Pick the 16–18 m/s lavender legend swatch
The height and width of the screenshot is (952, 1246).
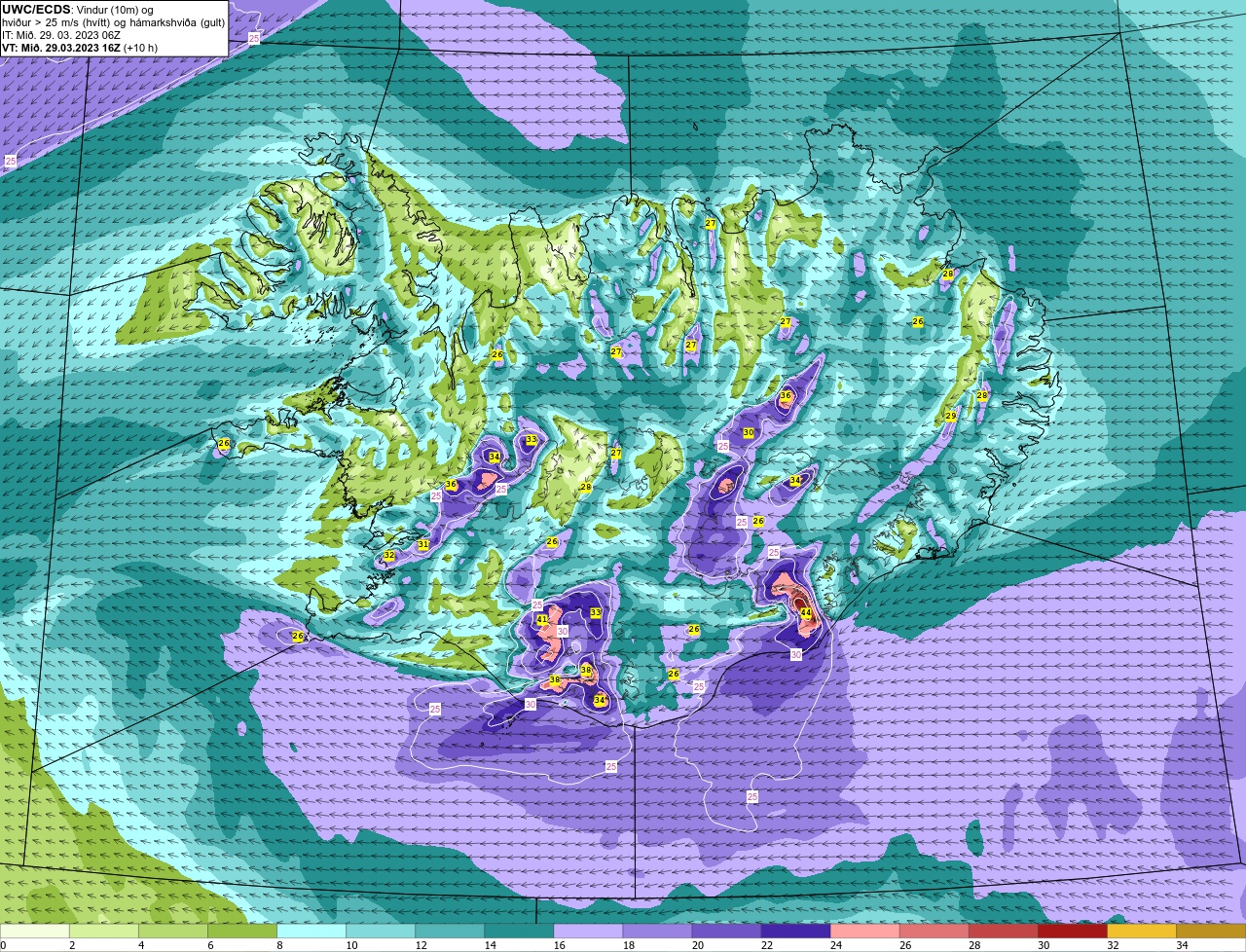588,932
